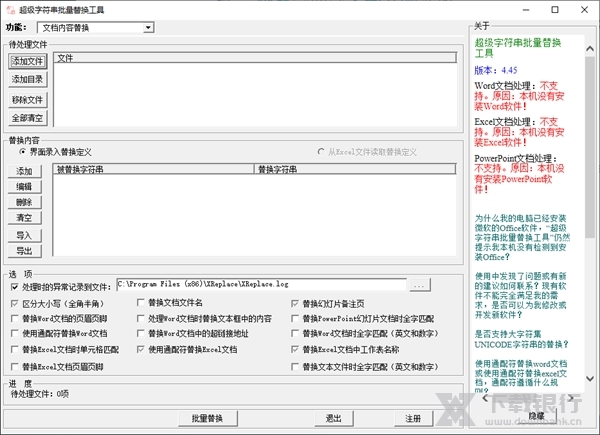Enable 替换Word文档中的超链接地址 checkbox
600x435 pixels.
140,333
